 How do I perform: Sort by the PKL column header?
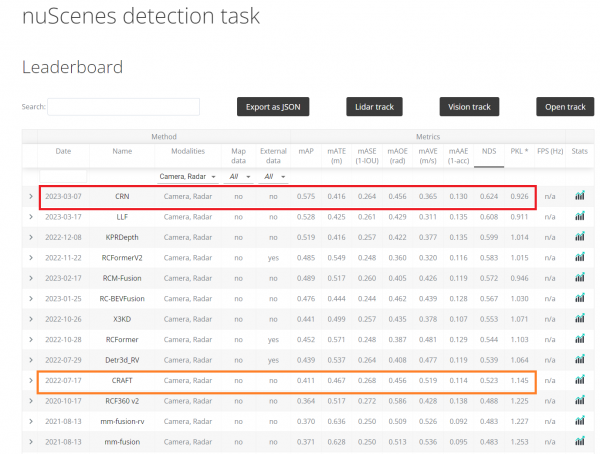tap(519, 151)
